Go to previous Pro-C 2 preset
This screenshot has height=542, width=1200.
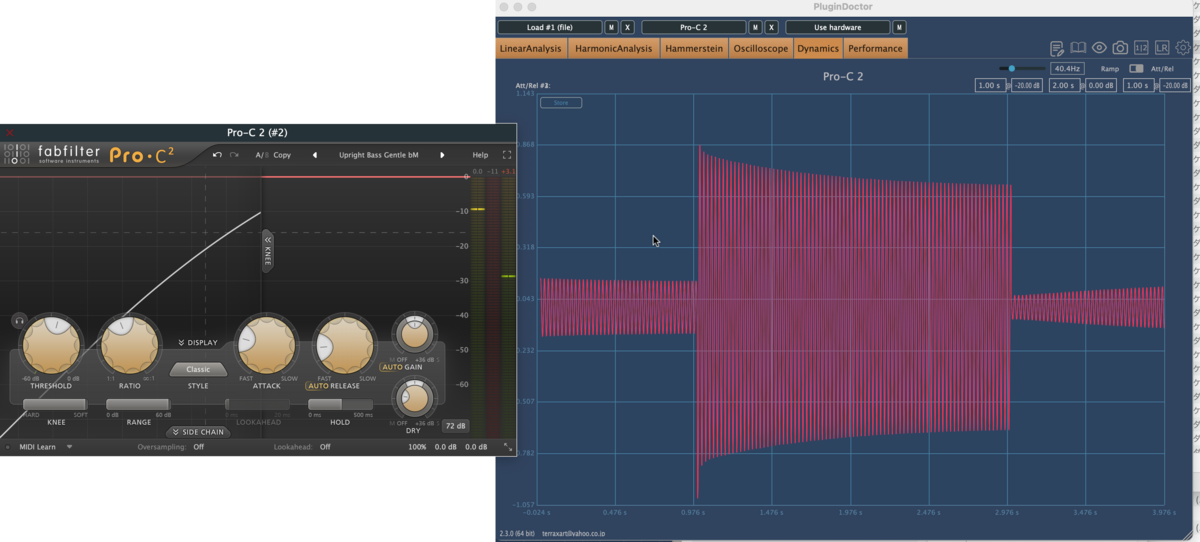[315, 155]
